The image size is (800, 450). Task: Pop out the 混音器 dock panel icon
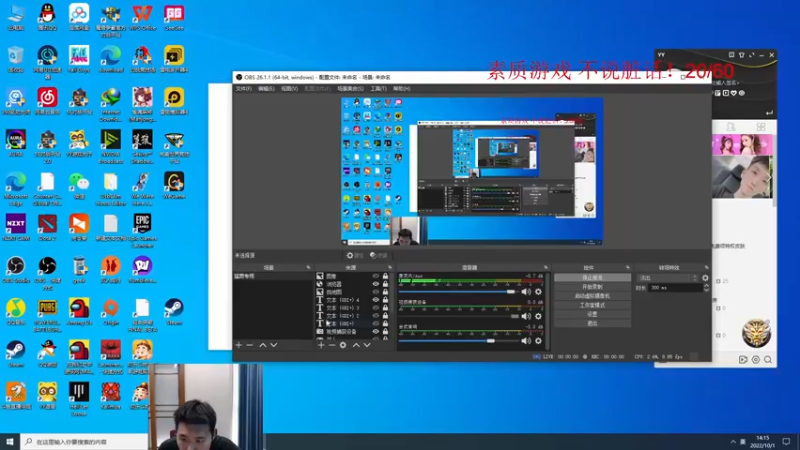coord(545,267)
